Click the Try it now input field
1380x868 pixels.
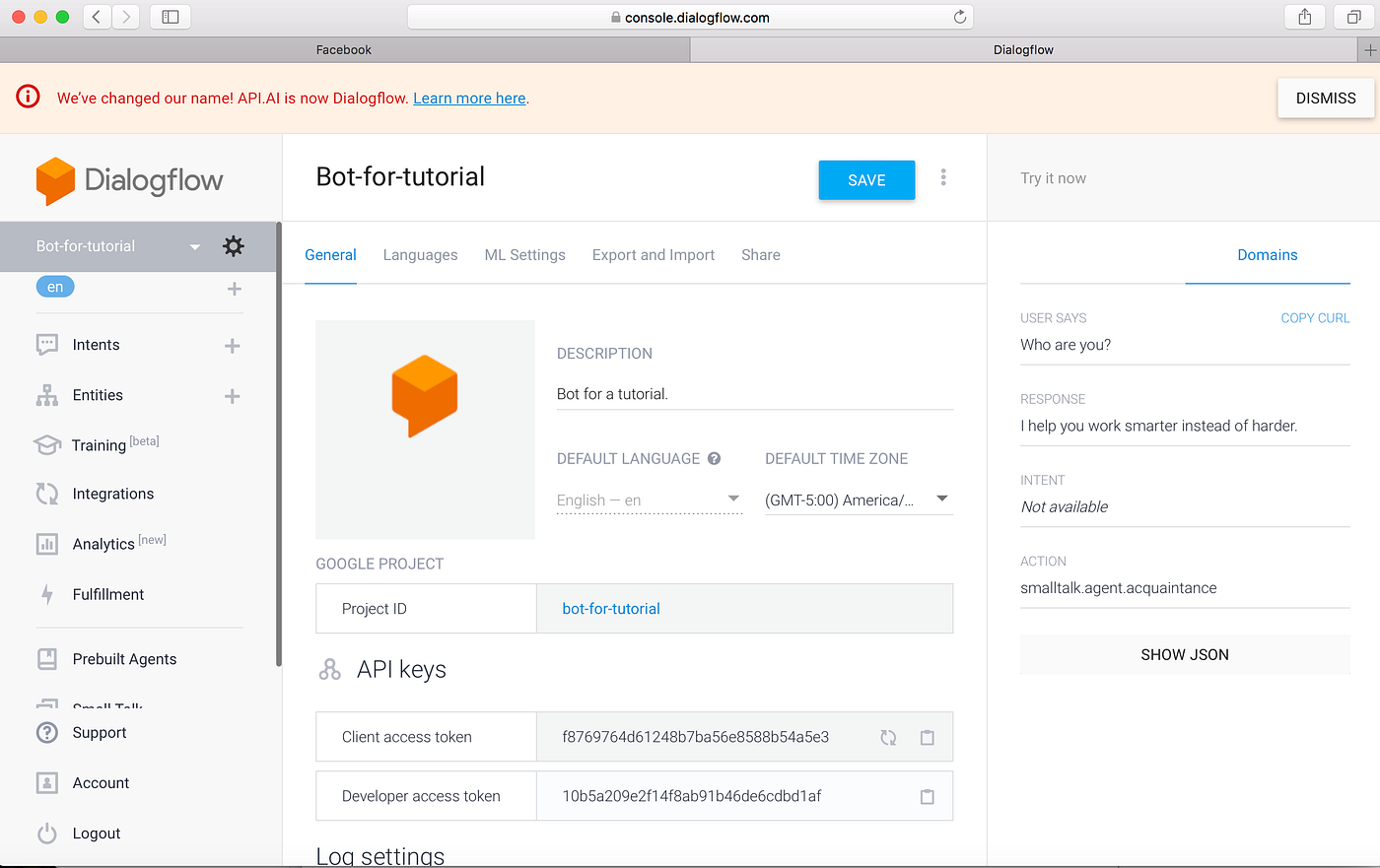tap(1183, 178)
